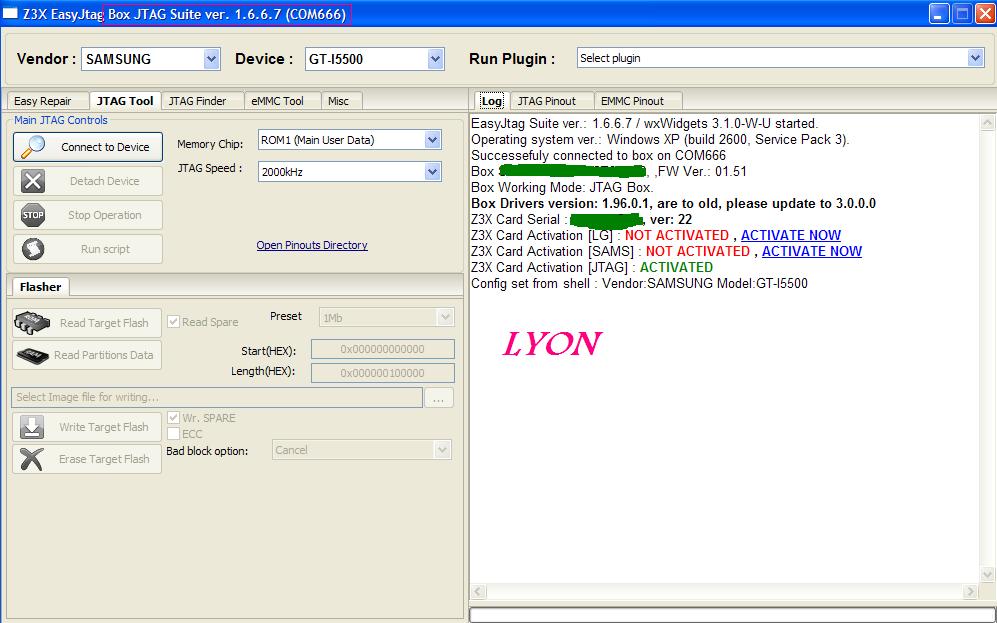Screen dimensions: 997x623
Task: Click the Start(HEX) input field
Action: [x=383, y=349]
